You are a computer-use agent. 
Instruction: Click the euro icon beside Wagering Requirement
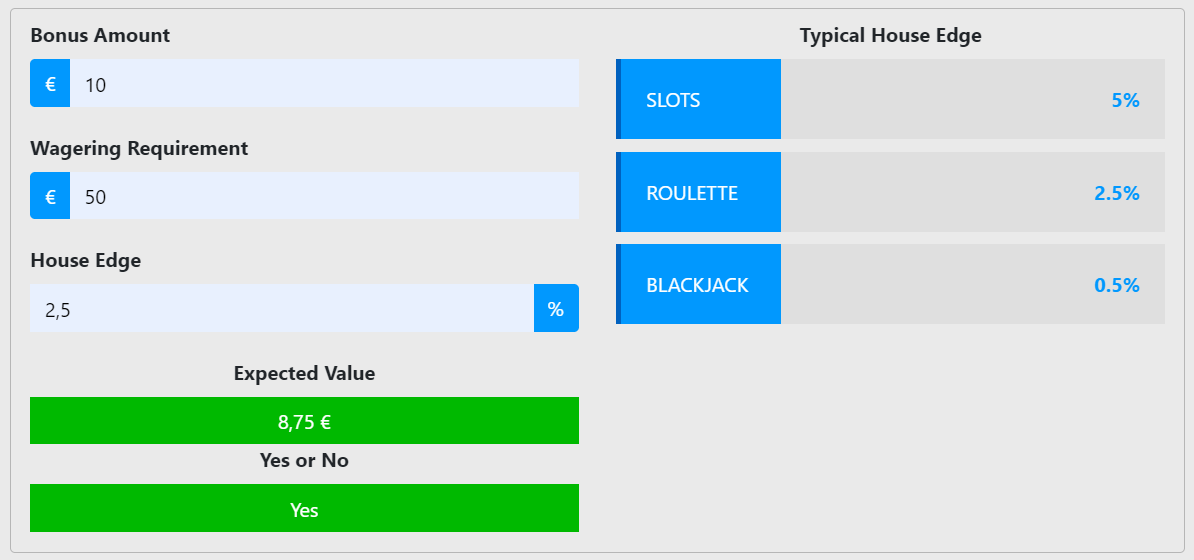click(50, 196)
